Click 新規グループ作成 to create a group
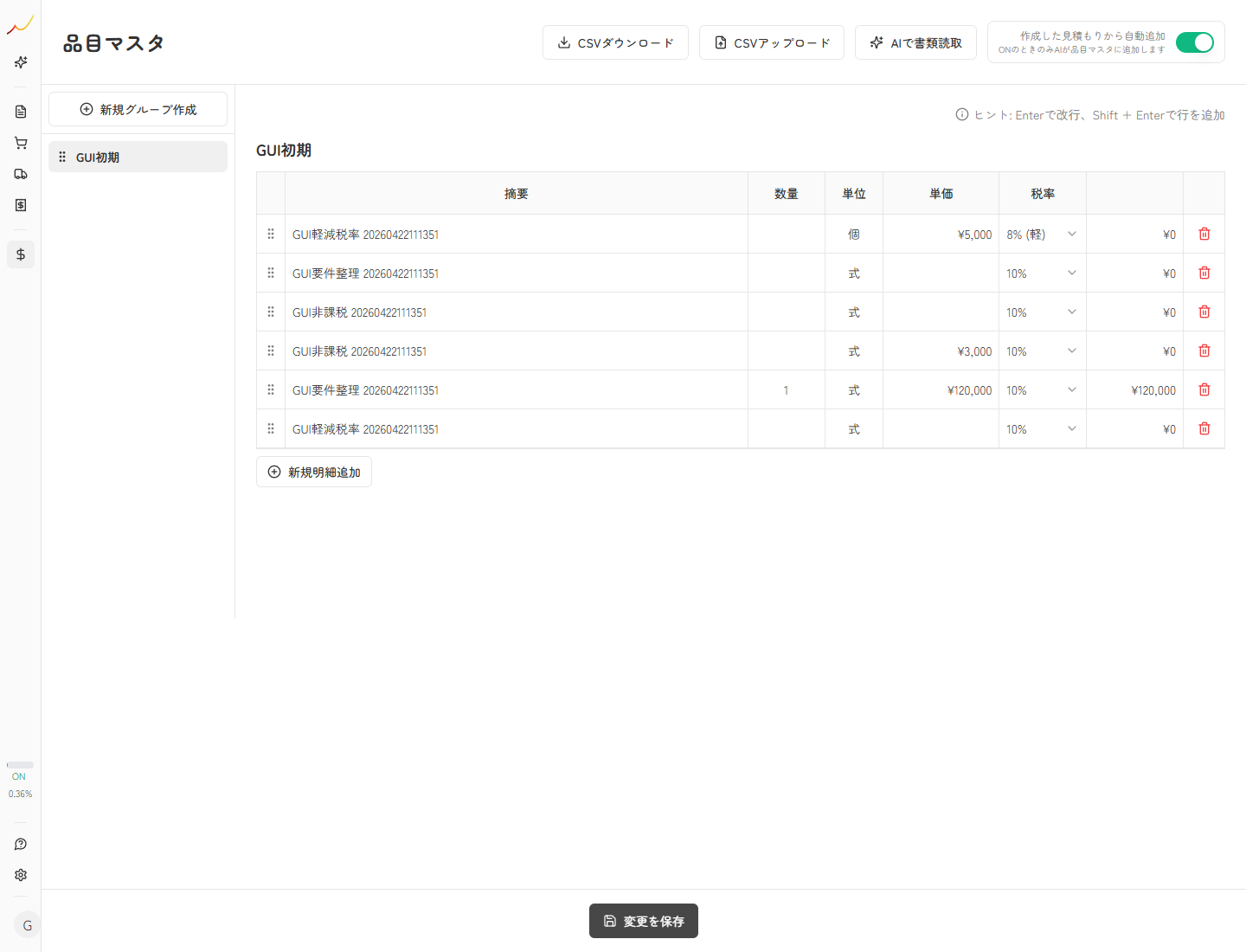 point(138,109)
